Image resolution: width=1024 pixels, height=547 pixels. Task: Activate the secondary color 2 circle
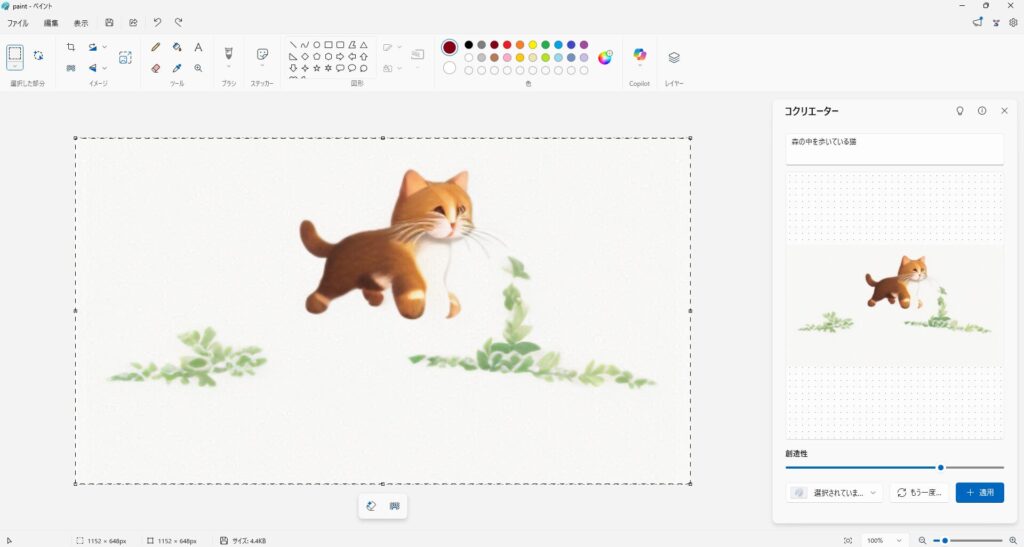[x=450, y=68]
